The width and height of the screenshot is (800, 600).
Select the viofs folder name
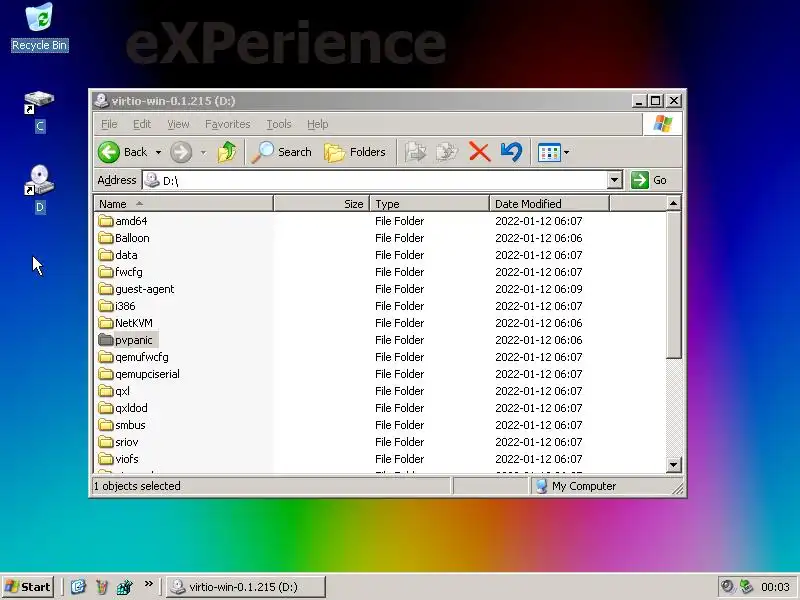[x=127, y=459]
